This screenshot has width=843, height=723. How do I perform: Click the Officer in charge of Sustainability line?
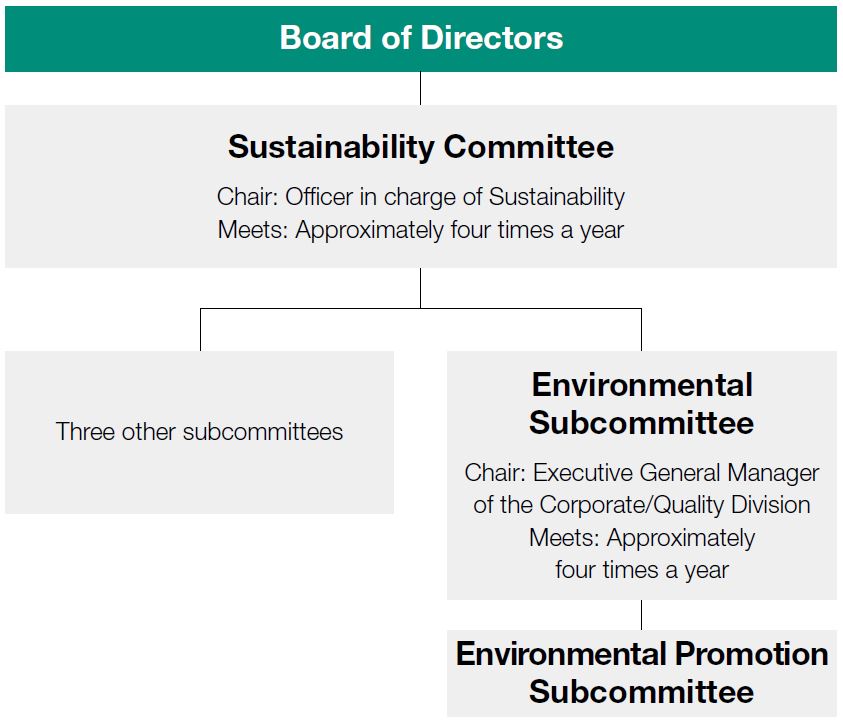(421, 197)
